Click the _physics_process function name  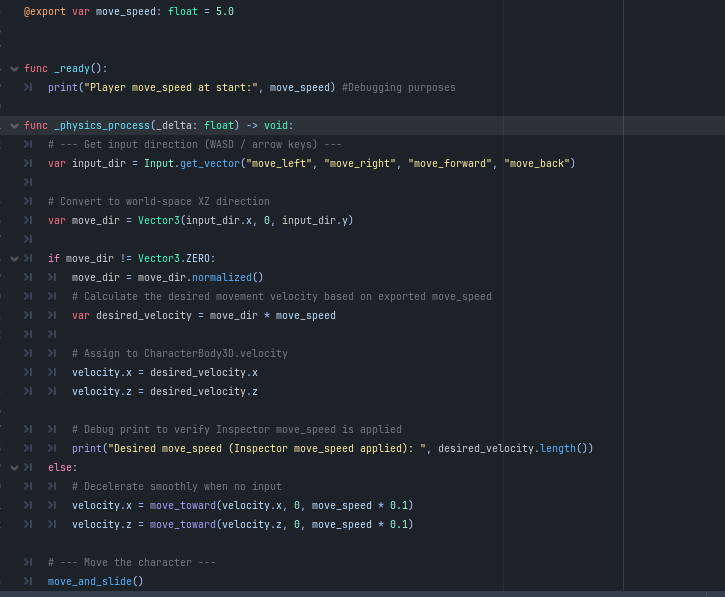pos(101,126)
